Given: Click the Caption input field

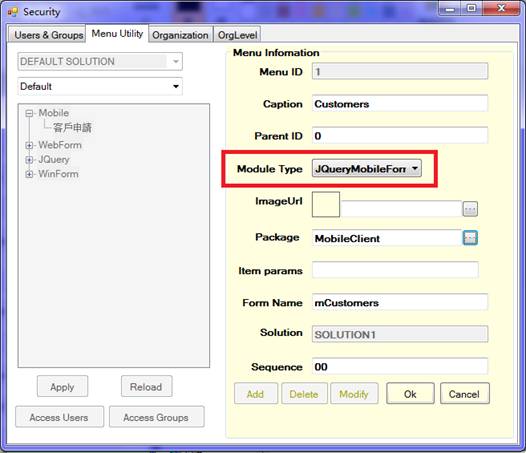Looking at the screenshot, I should (x=400, y=103).
